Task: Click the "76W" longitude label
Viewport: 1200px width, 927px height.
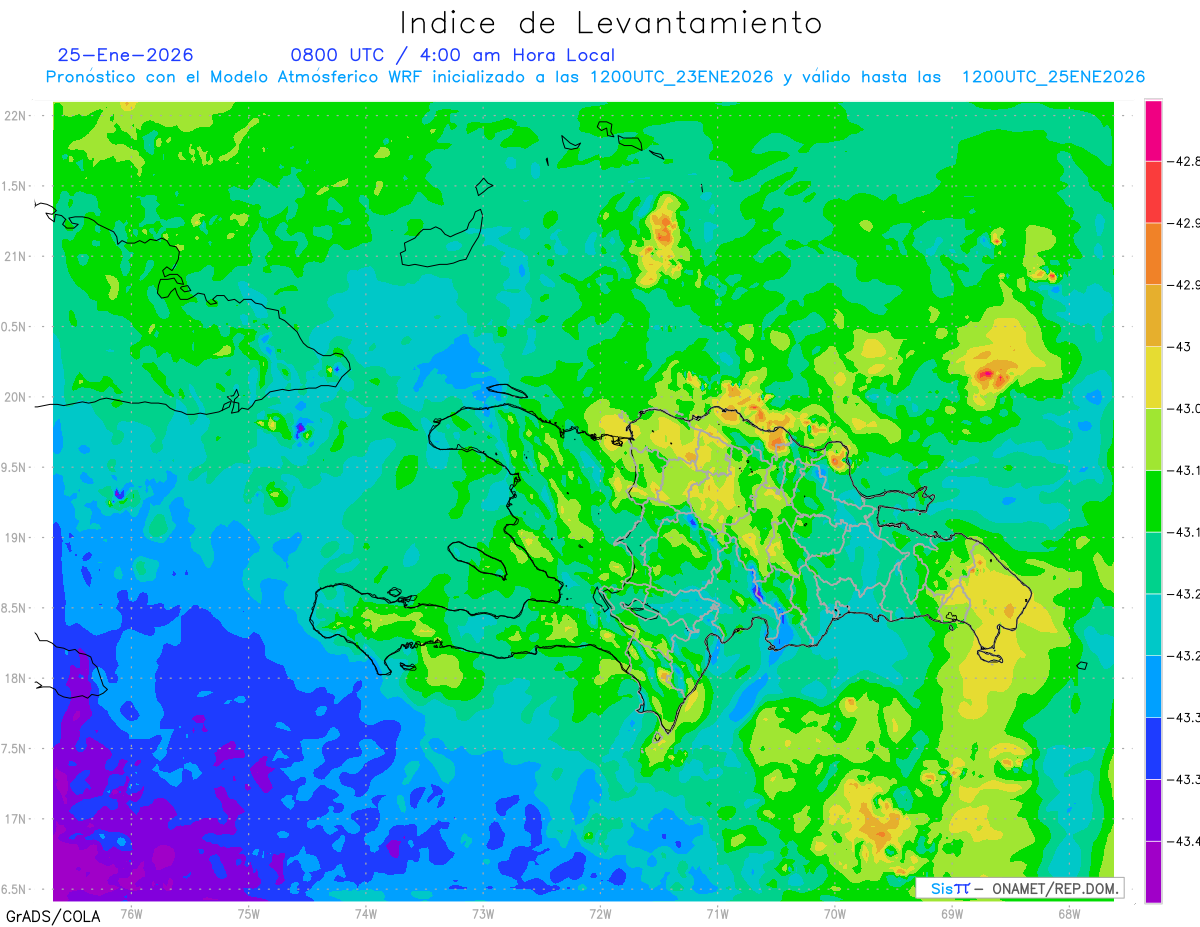Action: point(131,913)
